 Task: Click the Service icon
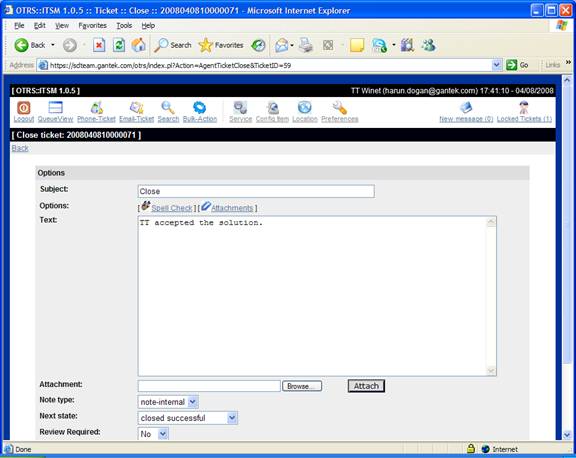tap(241, 108)
